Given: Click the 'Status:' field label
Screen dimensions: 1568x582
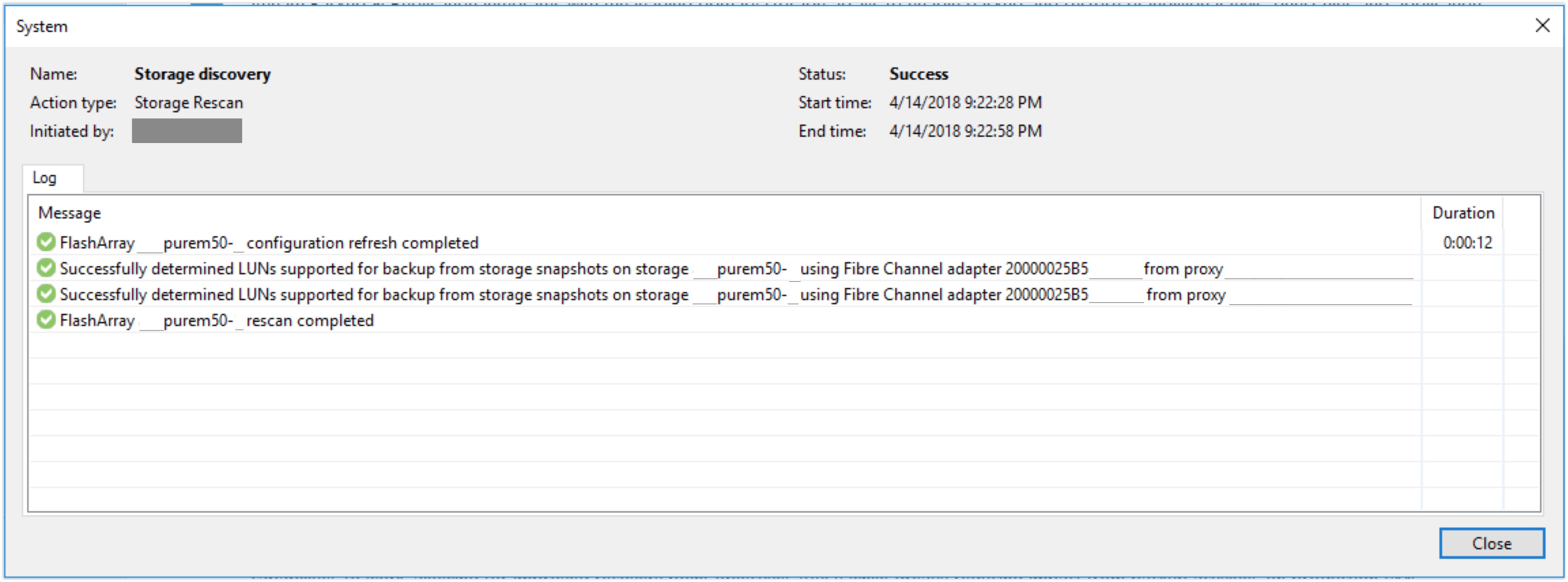Looking at the screenshot, I should 822,74.
